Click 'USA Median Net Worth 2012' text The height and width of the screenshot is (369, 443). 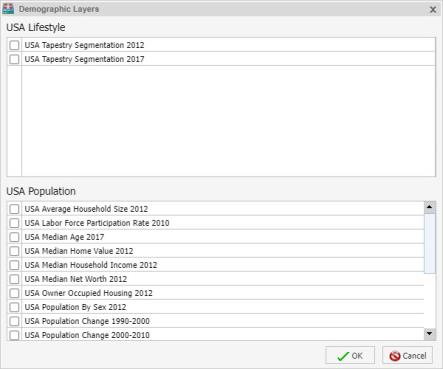[x=76, y=279]
